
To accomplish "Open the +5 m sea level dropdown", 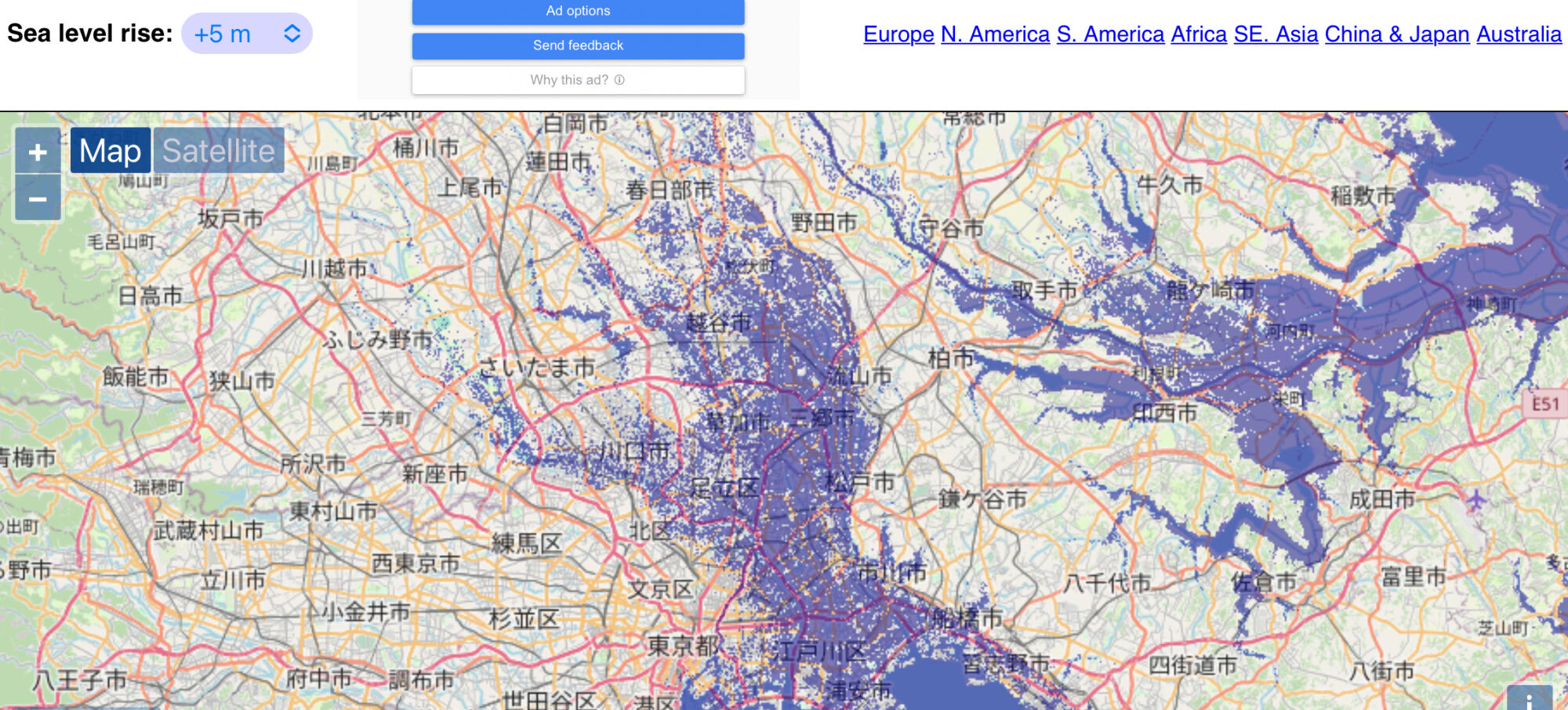I will pyautogui.click(x=246, y=34).
